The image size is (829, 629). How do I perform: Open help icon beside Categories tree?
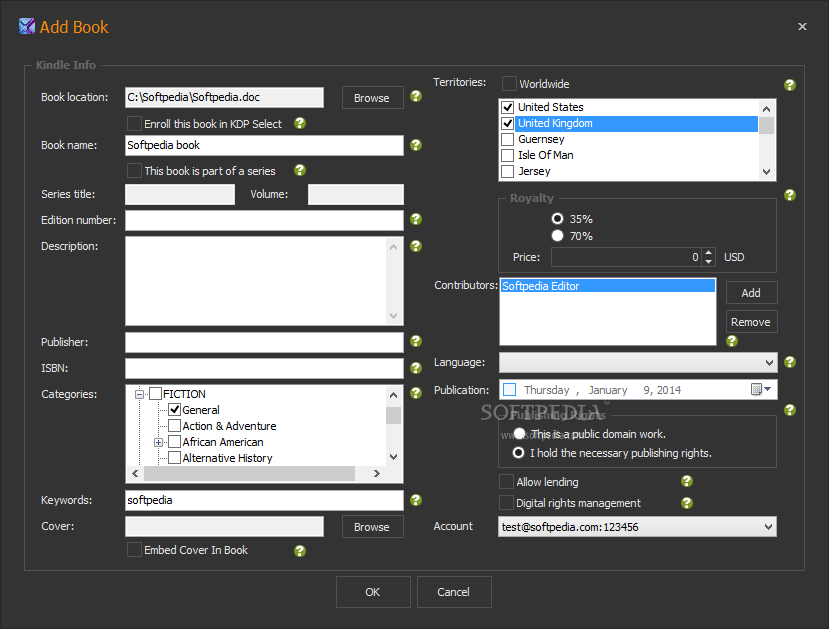[x=416, y=393]
